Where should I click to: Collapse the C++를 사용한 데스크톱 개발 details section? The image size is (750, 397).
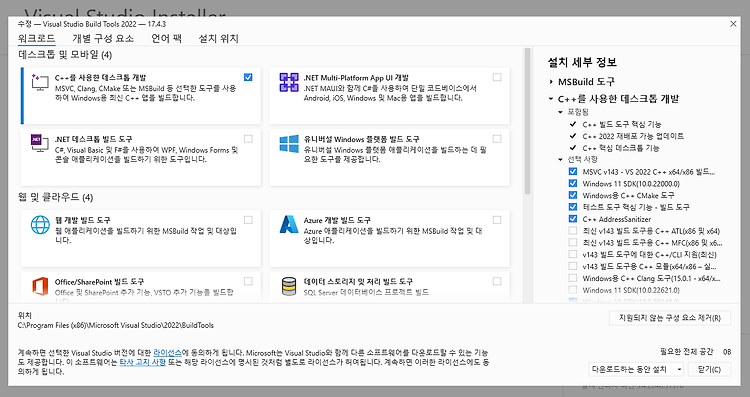click(x=551, y=99)
